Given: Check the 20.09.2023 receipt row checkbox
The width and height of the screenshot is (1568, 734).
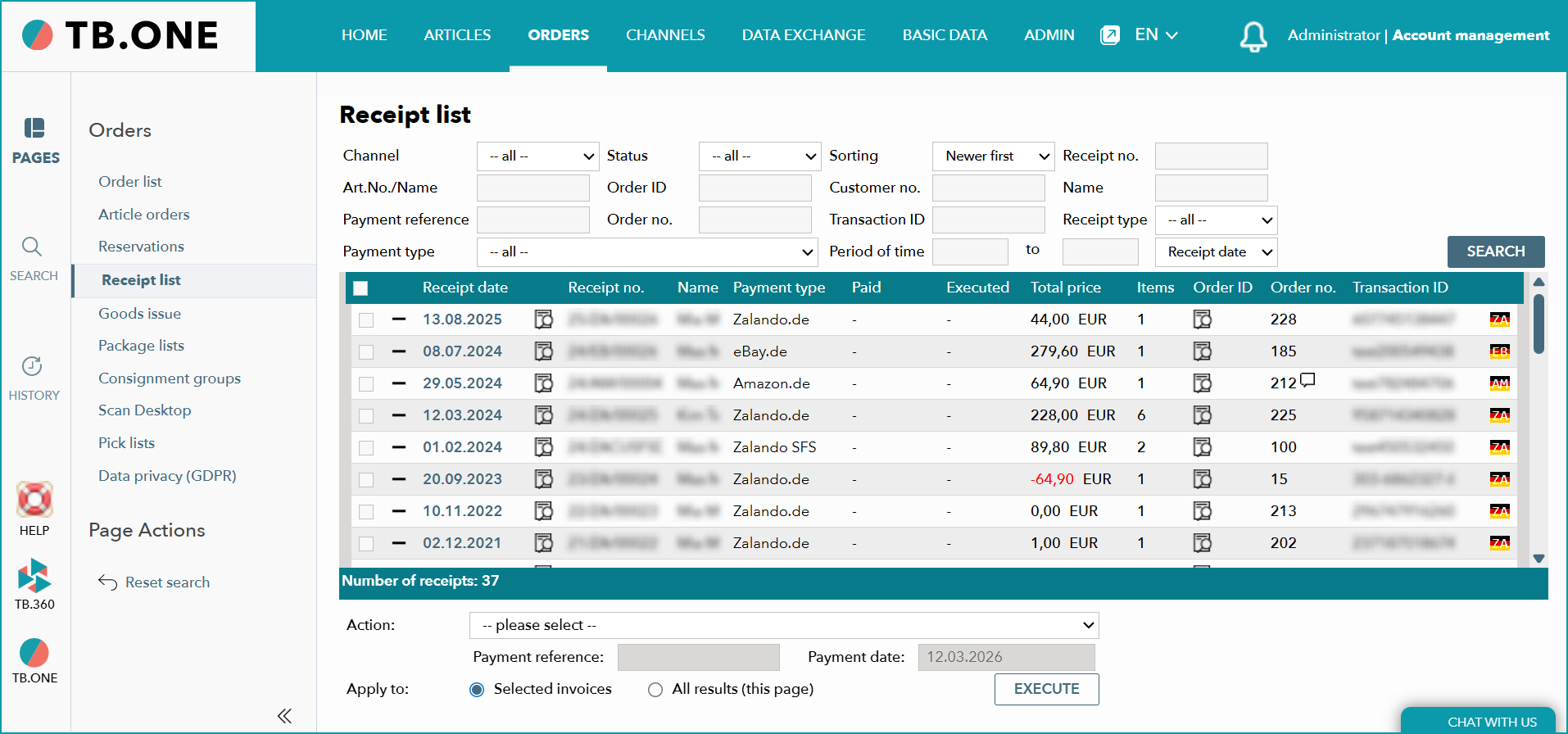Looking at the screenshot, I should 366,480.
